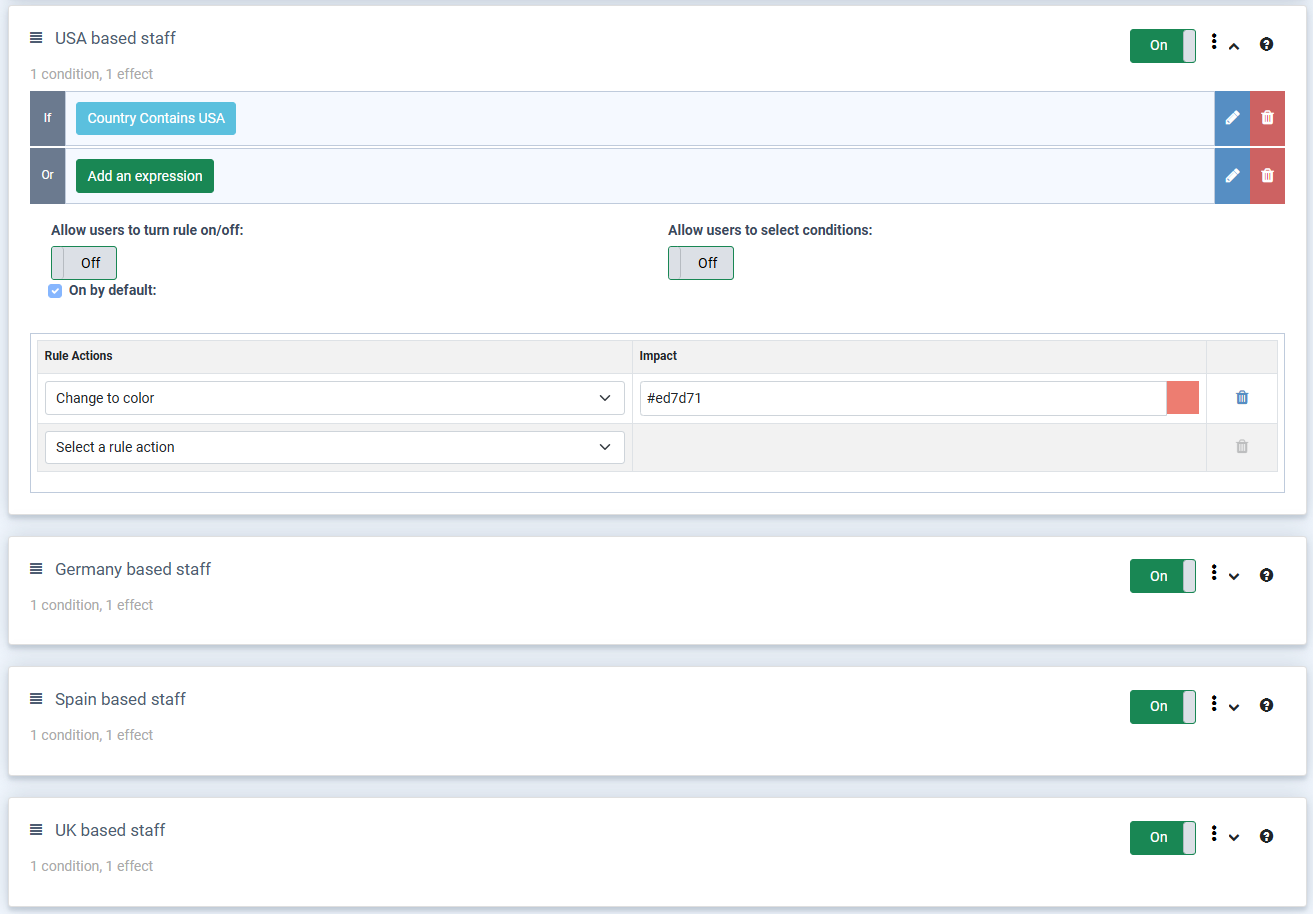Click the help icon for Germany based staff
1313x914 pixels.
coord(1266,574)
